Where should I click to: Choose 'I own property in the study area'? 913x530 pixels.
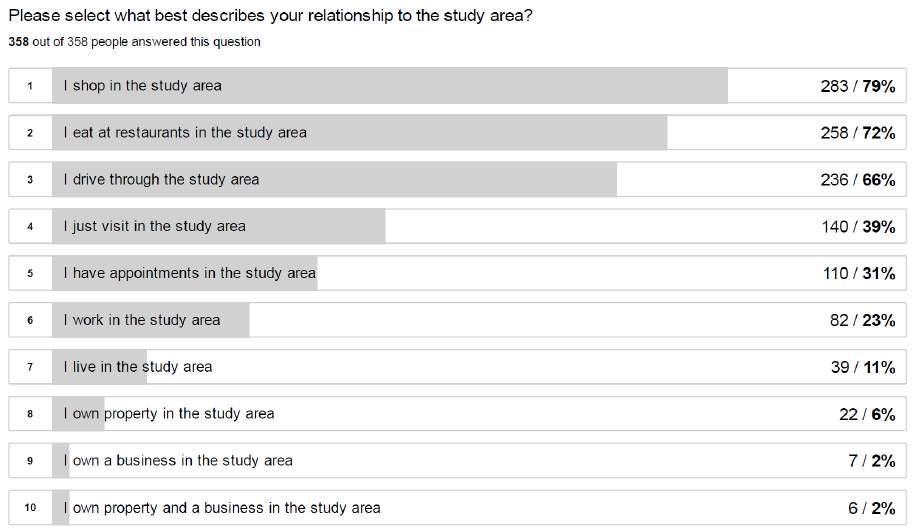click(457, 414)
